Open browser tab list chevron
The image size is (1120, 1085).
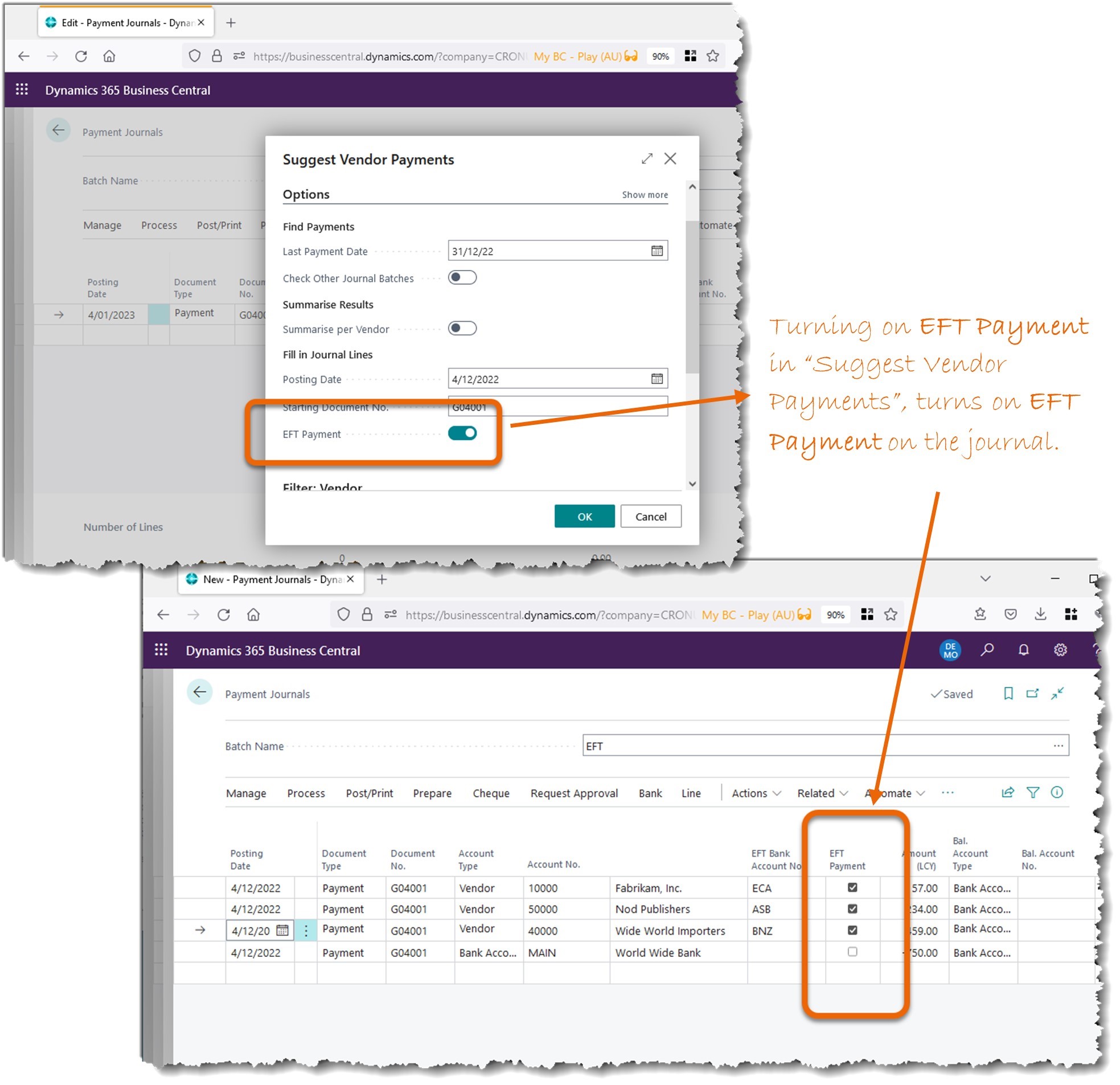pyautogui.click(x=985, y=579)
